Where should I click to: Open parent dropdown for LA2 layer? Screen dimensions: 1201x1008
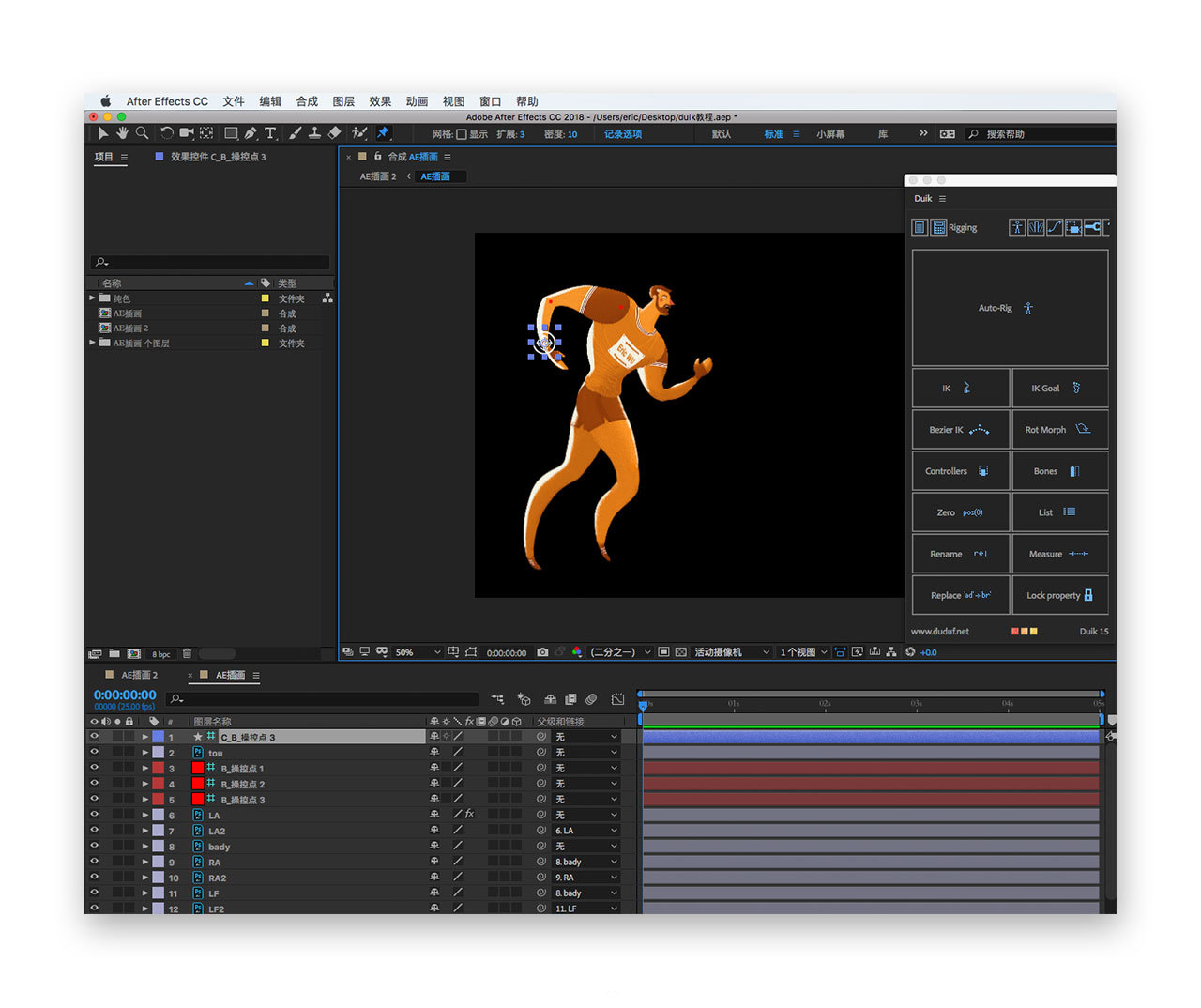point(586,831)
